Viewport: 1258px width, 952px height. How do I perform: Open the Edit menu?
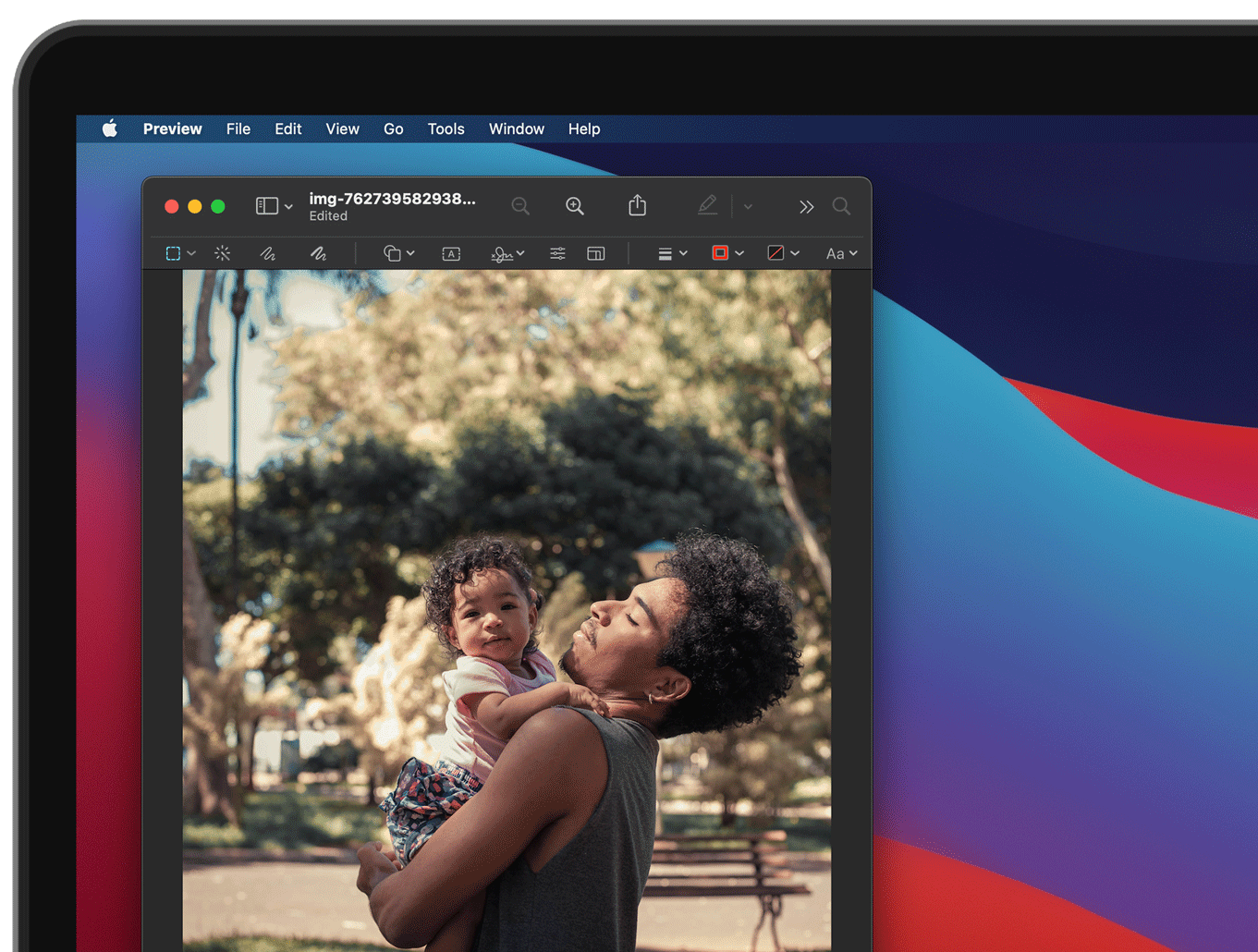[288, 128]
